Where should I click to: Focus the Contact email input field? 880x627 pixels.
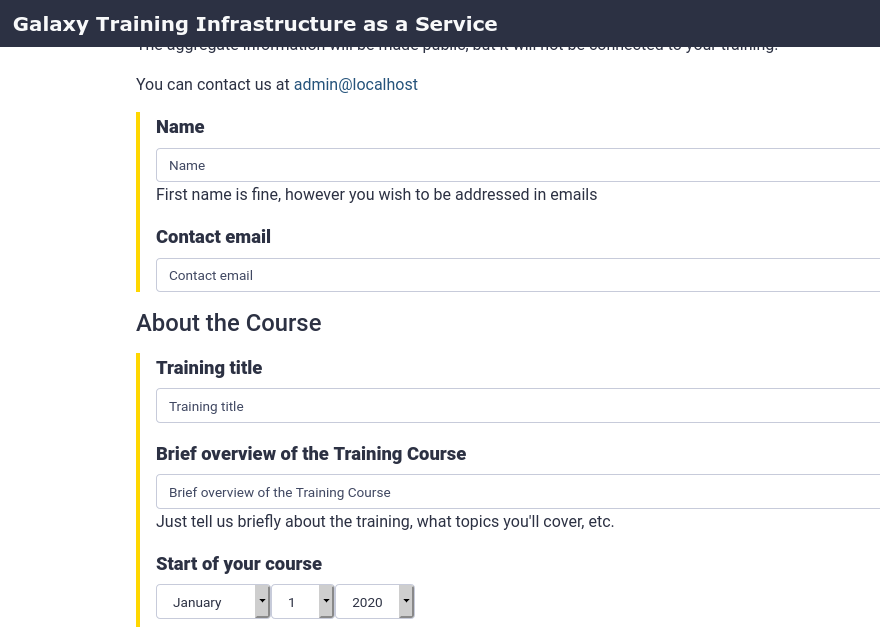(518, 275)
